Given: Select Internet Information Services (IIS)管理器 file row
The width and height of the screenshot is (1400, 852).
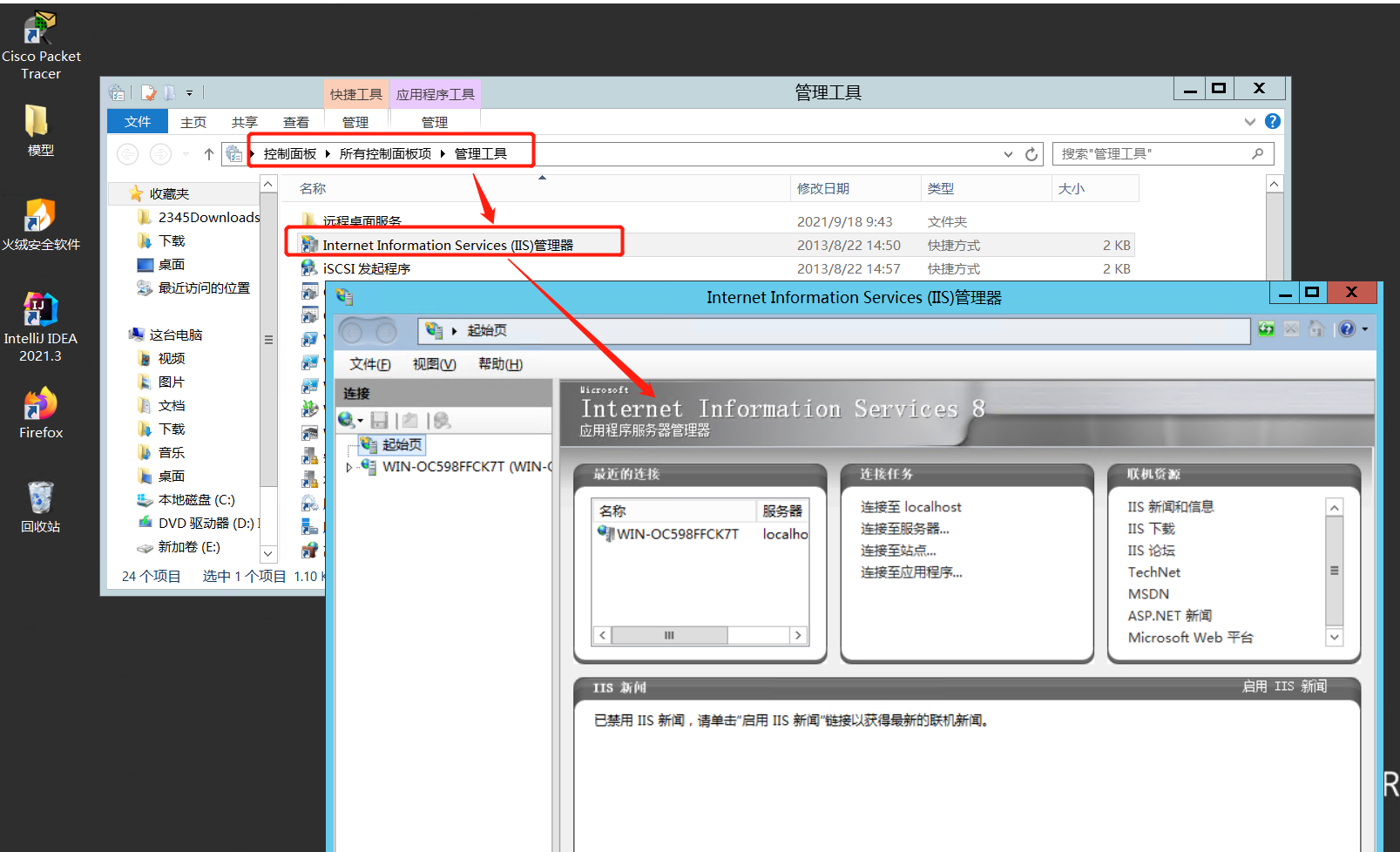Looking at the screenshot, I should 716,245.
